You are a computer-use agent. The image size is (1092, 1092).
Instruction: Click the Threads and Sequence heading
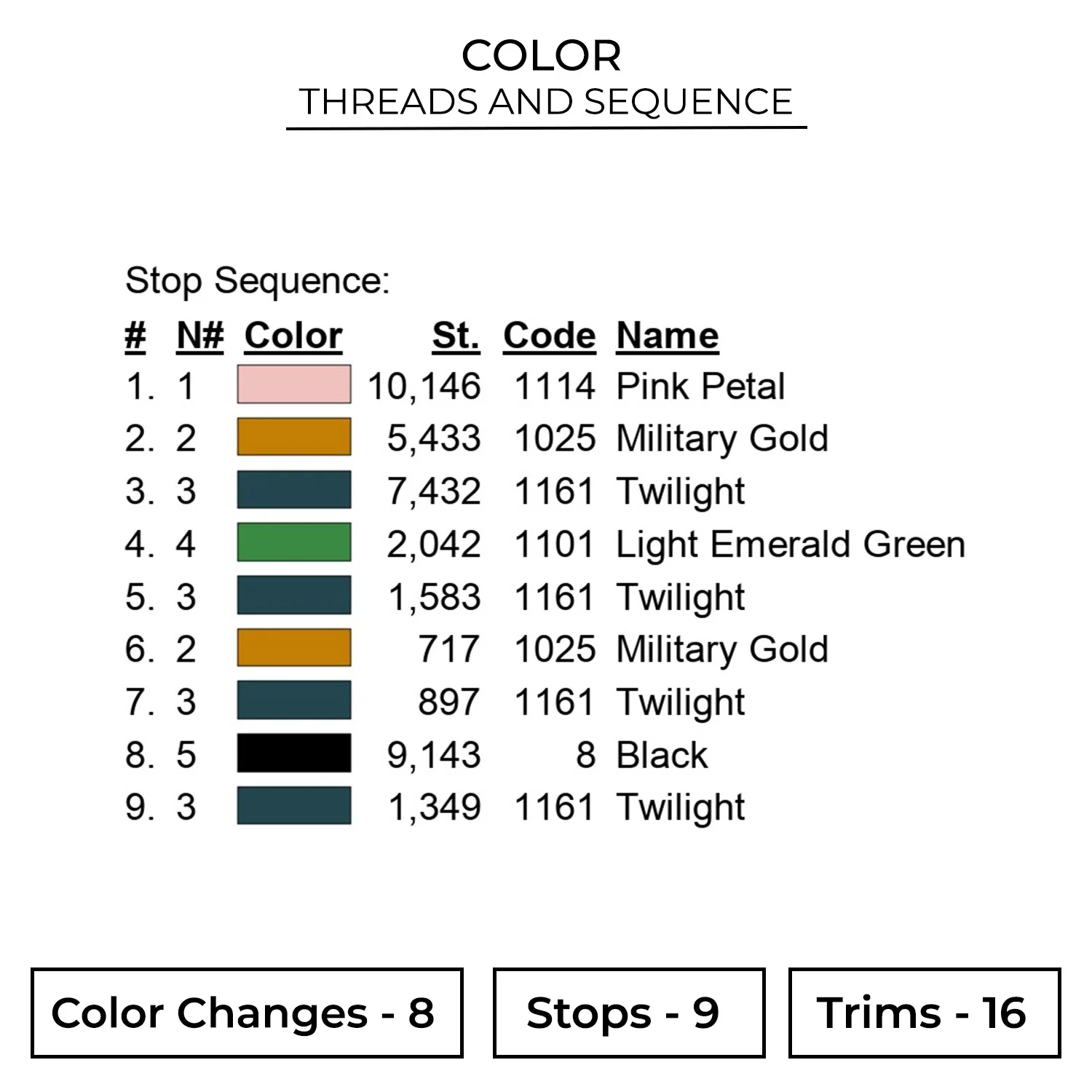(x=545, y=102)
